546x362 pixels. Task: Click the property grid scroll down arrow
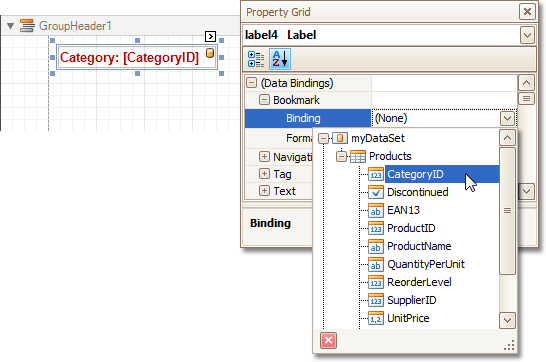coord(526,191)
